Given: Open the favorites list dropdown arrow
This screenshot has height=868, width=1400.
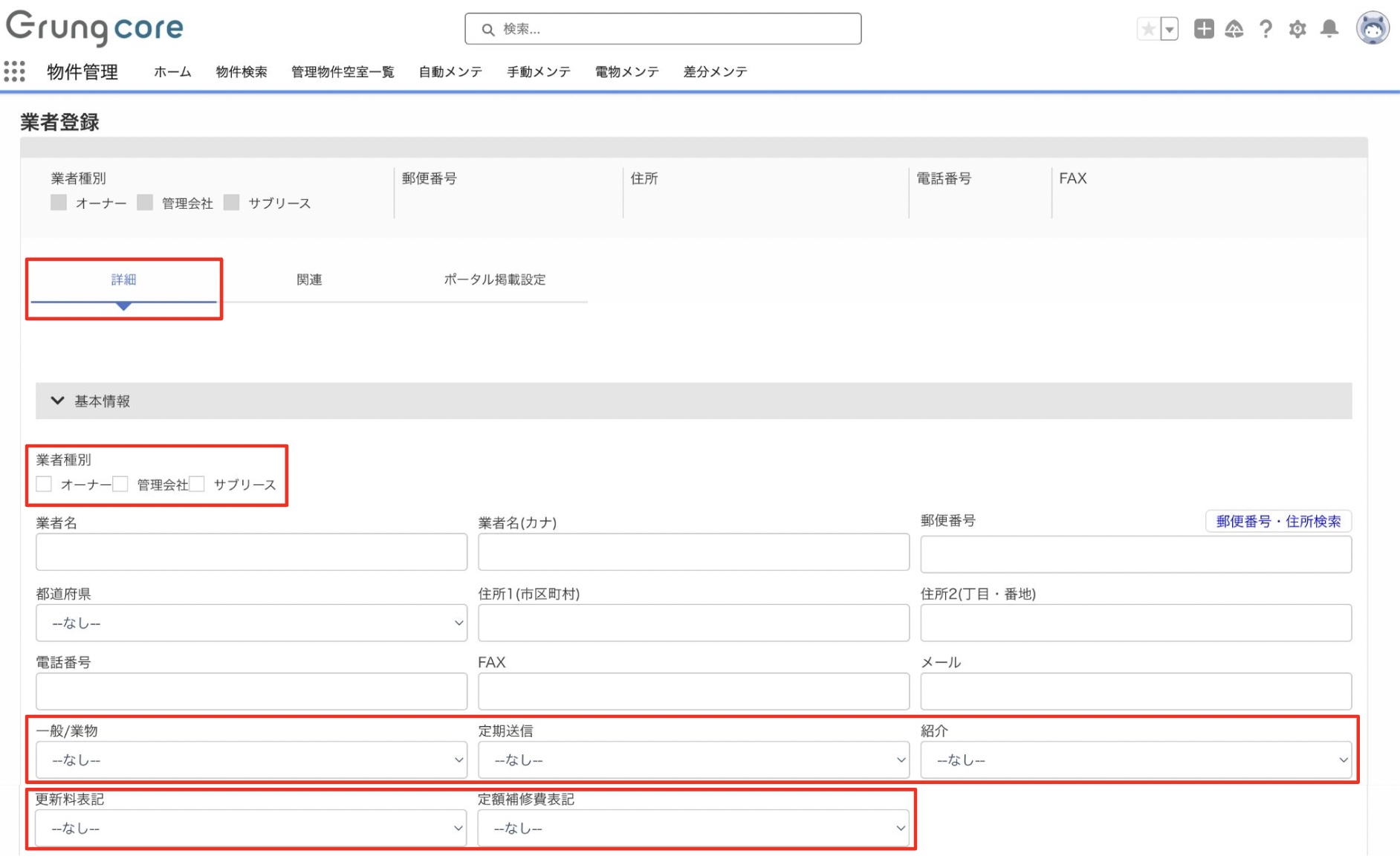Looking at the screenshot, I should point(1170,29).
